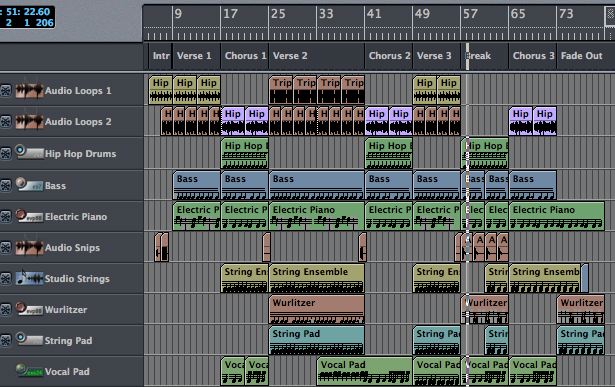Select the Break marker
This screenshot has width=615, height=387.
tap(484, 56)
